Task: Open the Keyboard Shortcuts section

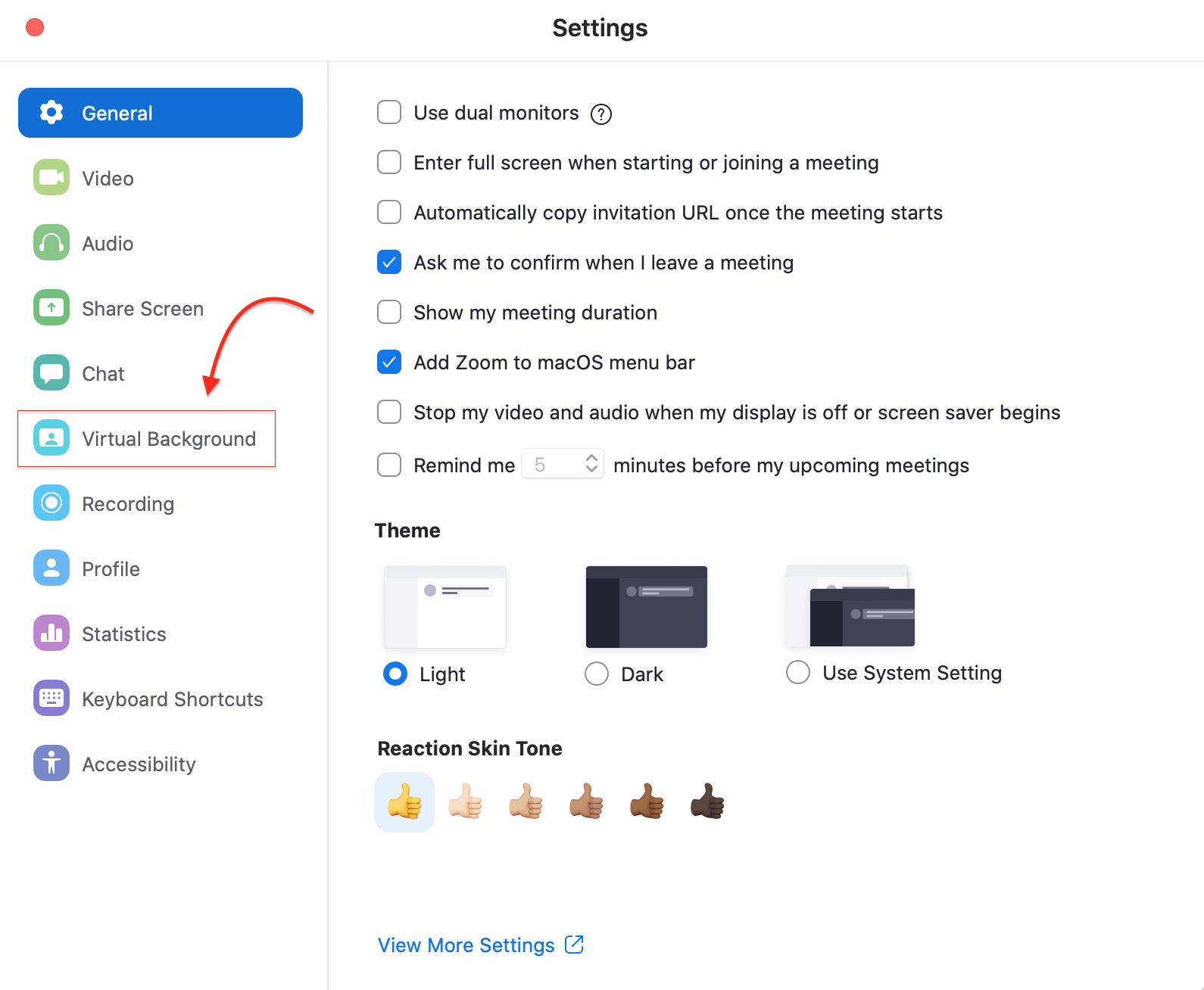Action: [161, 699]
